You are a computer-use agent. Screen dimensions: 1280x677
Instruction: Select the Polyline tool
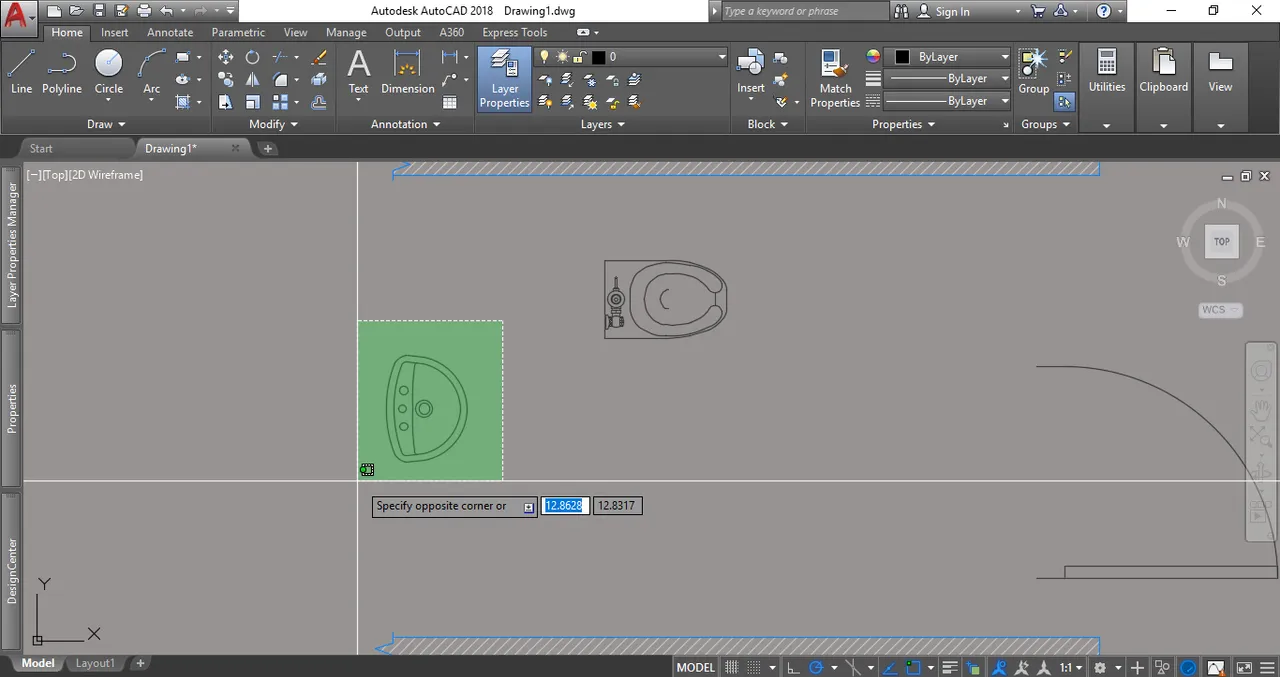pos(62,73)
